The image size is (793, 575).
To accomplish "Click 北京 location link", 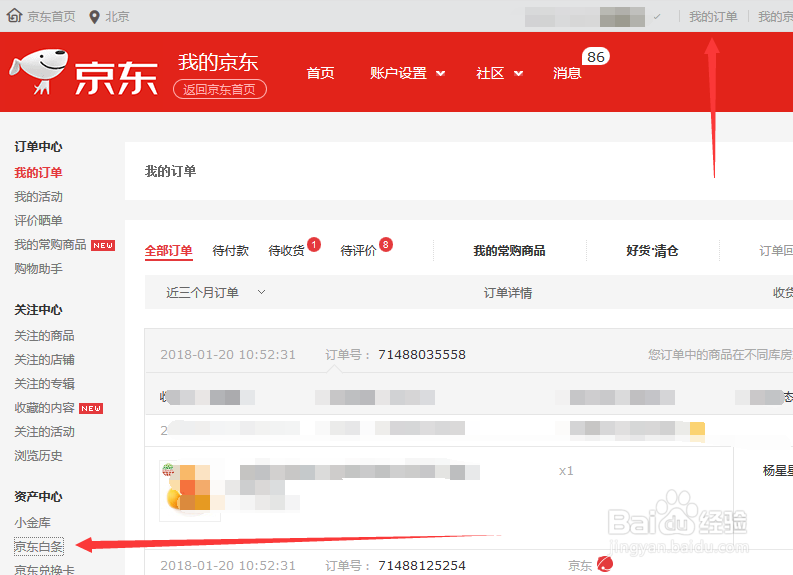I will (117, 17).
